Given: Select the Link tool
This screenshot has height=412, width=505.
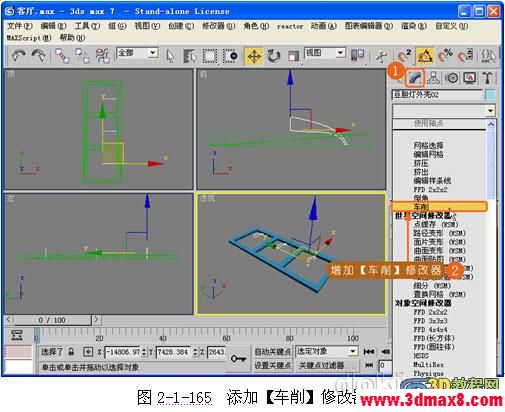Looking at the screenshot, I should 62,56.
